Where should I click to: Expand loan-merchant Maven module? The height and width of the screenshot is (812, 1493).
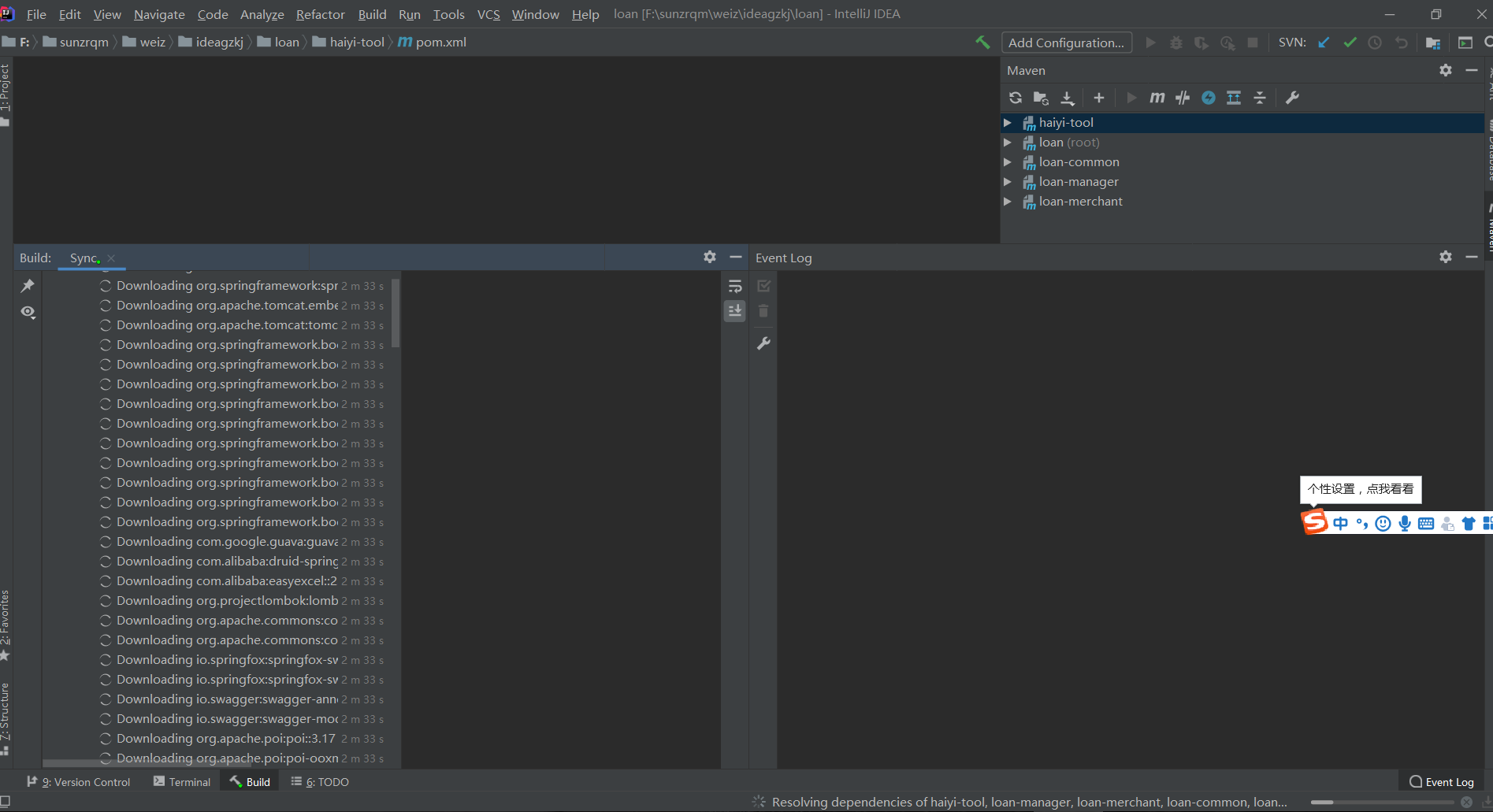(x=1007, y=202)
